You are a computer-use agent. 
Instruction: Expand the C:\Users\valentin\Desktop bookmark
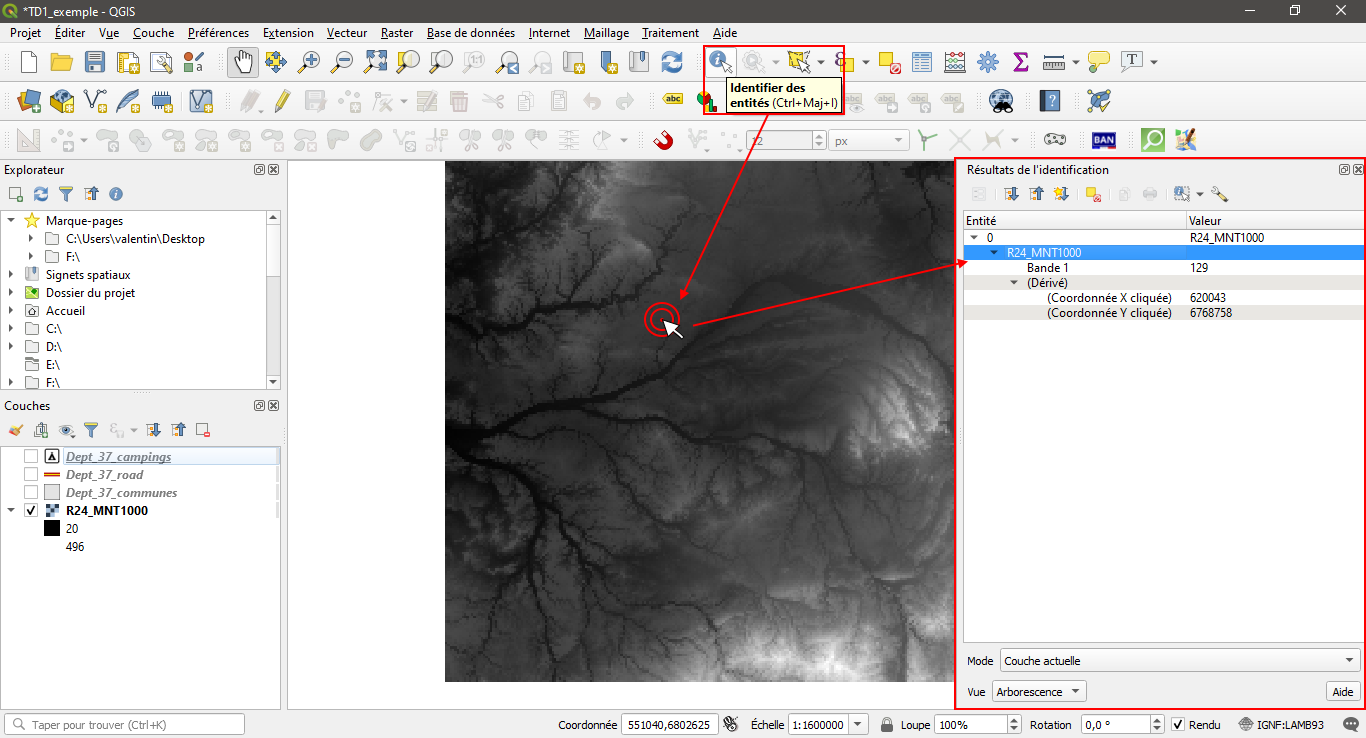coord(32,239)
